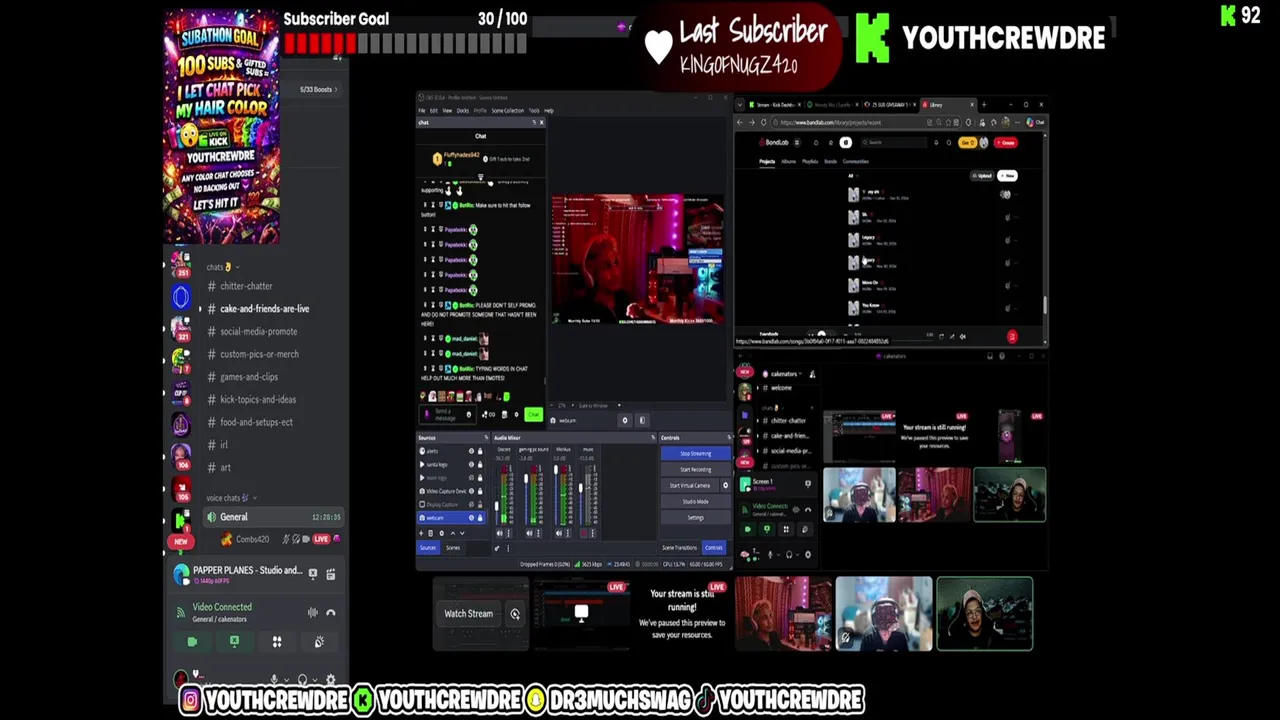
Task: Open the irl channel
Action: (x=224, y=445)
